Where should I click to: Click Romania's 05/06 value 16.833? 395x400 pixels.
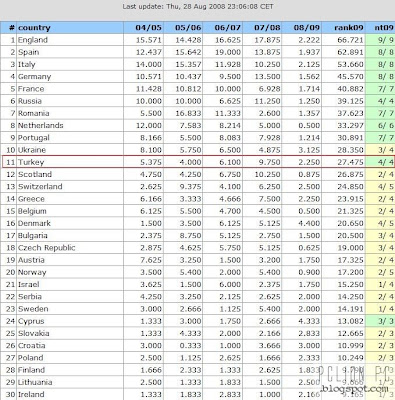[188, 113]
